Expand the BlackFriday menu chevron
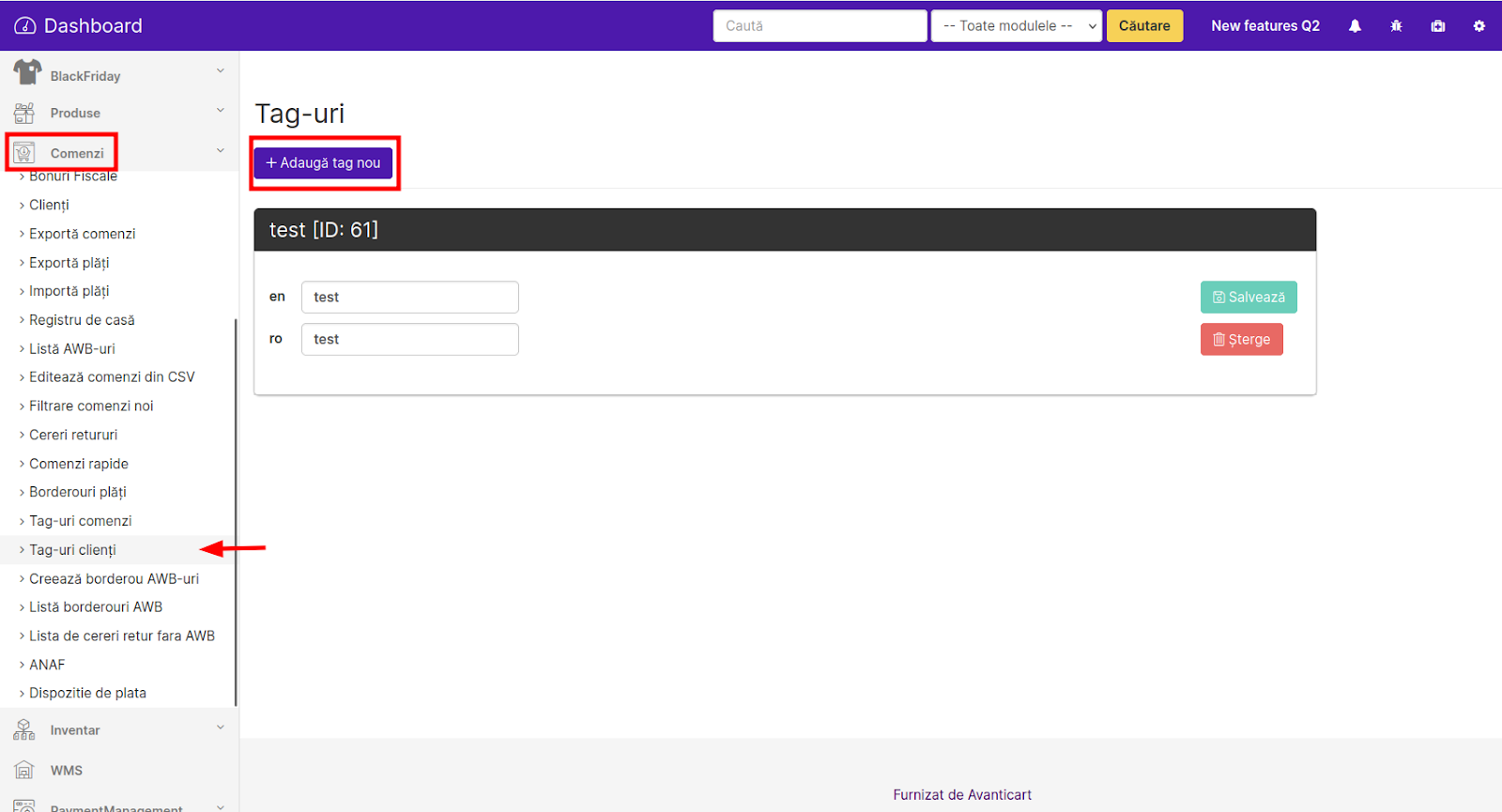Image resolution: width=1502 pixels, height=812 pixels. 221,70
